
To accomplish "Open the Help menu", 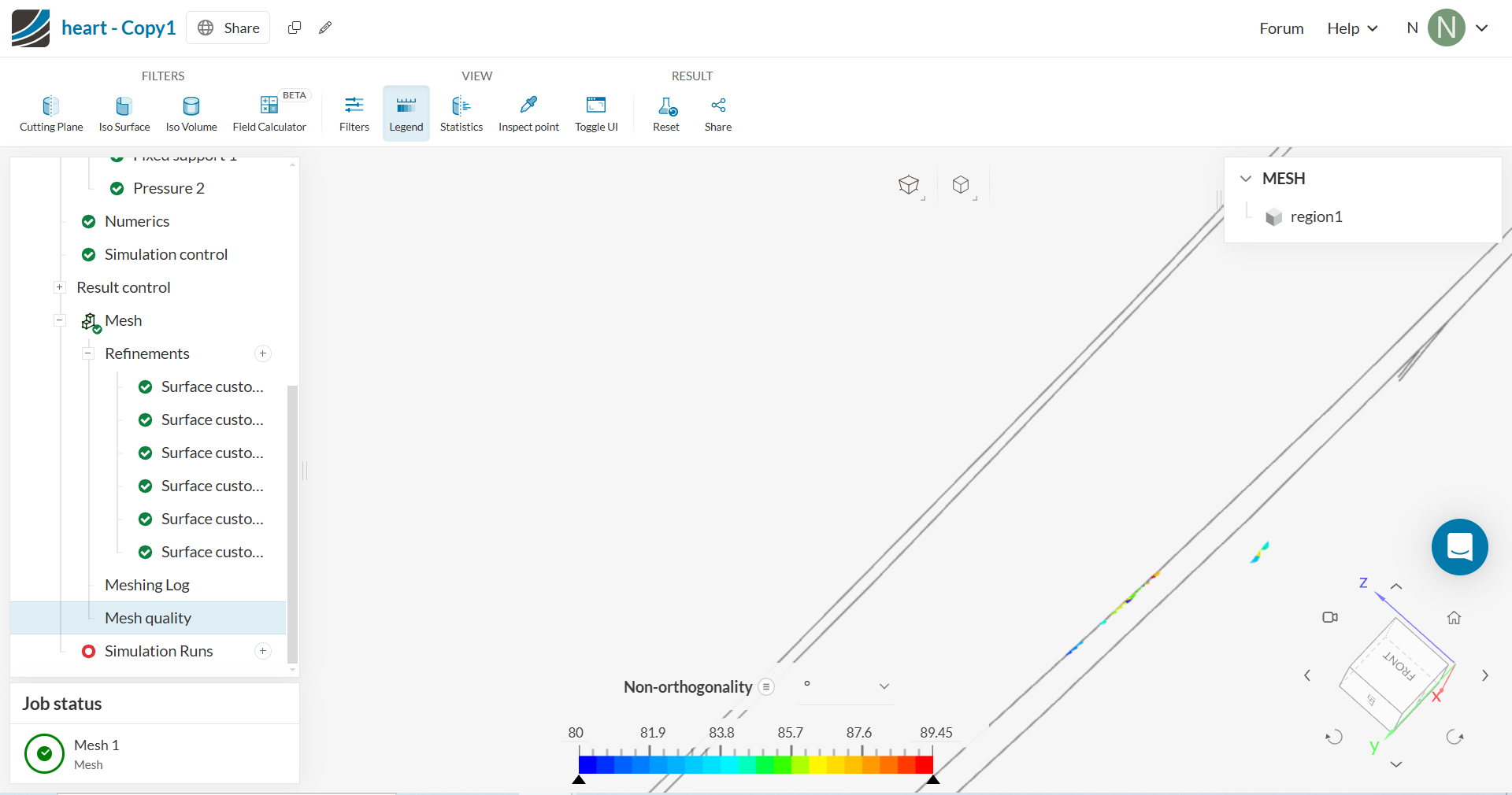I will [1352, 28].
